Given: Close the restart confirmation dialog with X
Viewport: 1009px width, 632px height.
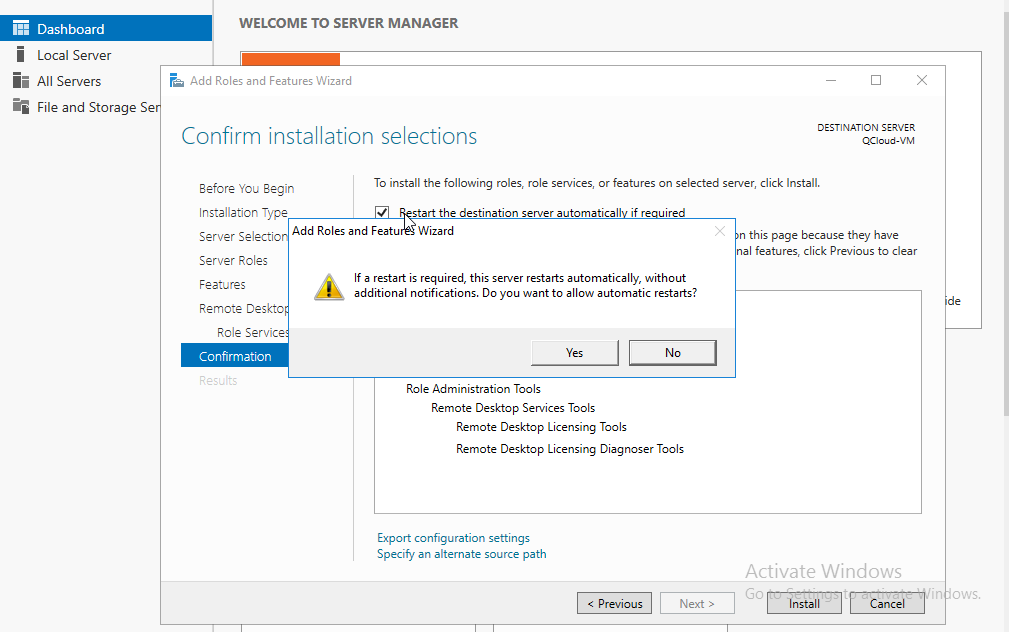Looking at the screenshot, I should [x=719, y=231].
